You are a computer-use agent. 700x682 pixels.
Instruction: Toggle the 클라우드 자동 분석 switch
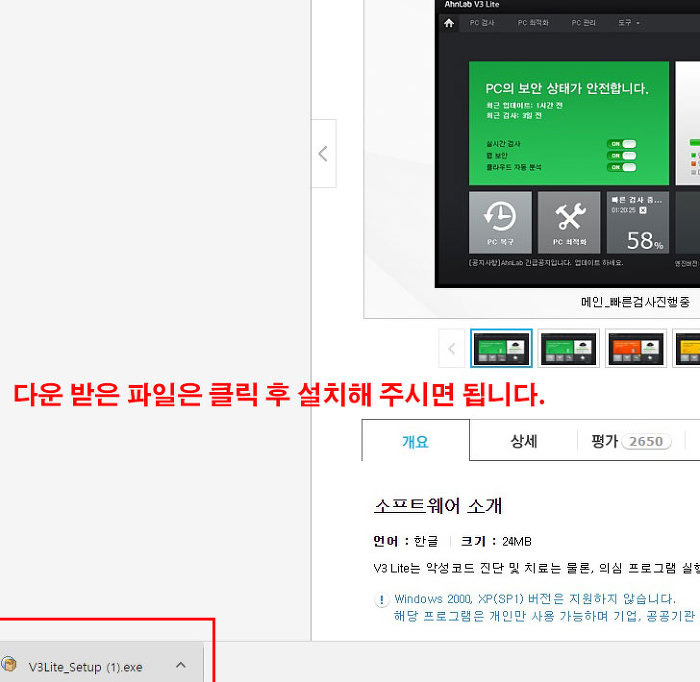[x=621, y=167]
